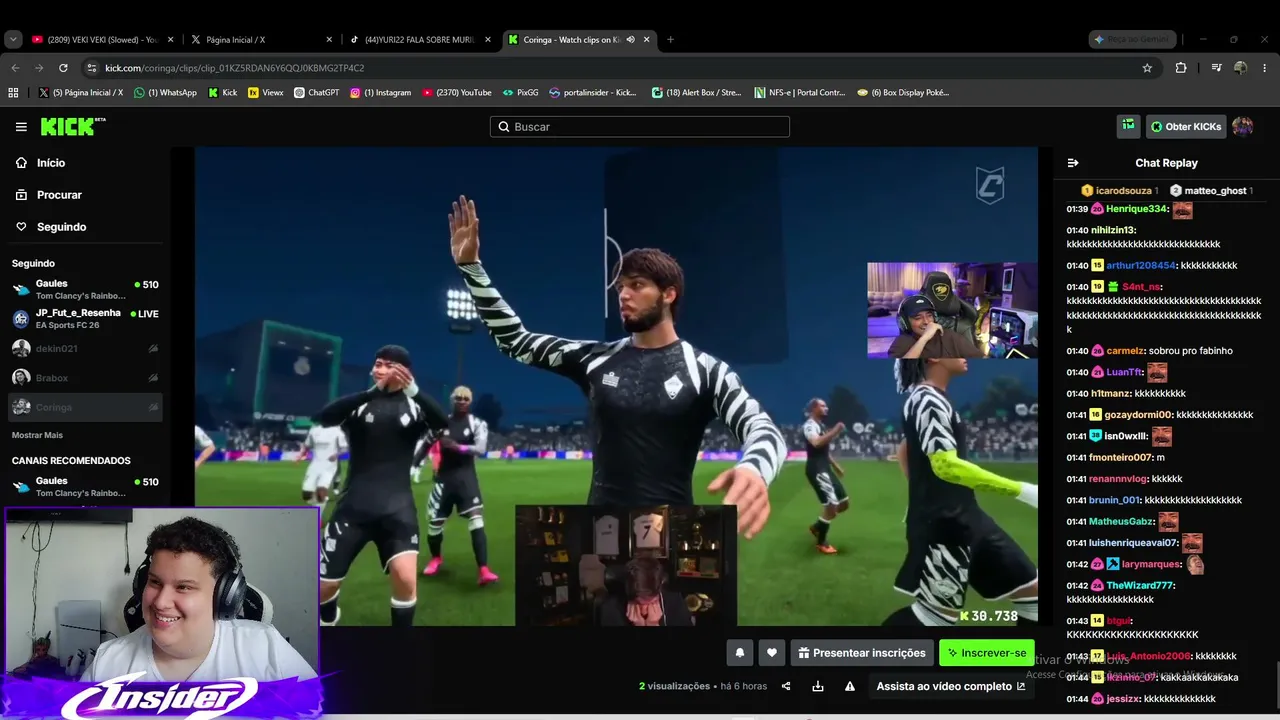1280x720 pixels.
Task: Open the Gaules followed channel
Action: coord(85,289)
